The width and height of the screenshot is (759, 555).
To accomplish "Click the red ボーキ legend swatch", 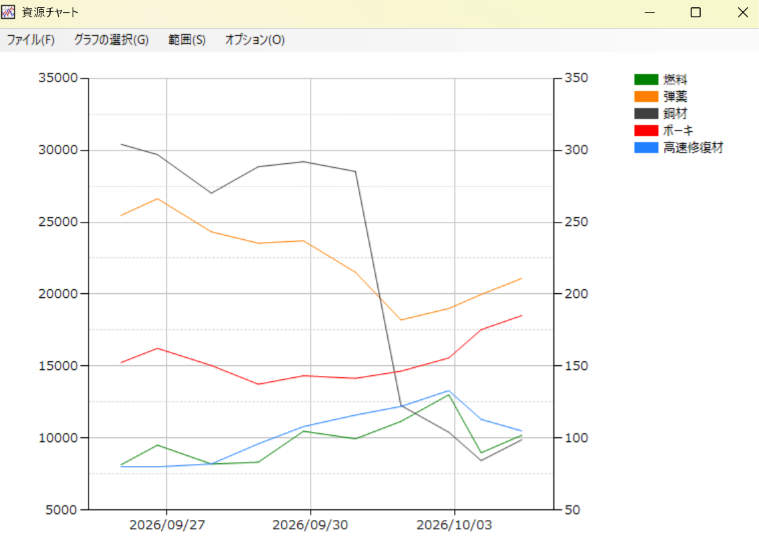I will 646,131.
